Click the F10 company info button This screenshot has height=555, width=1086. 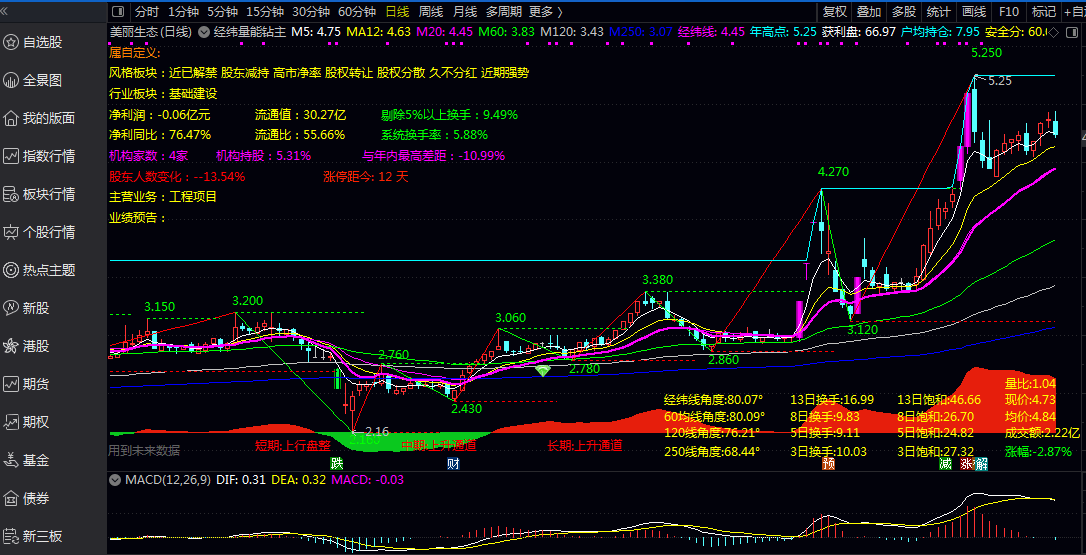click(x=1009, y=12)
